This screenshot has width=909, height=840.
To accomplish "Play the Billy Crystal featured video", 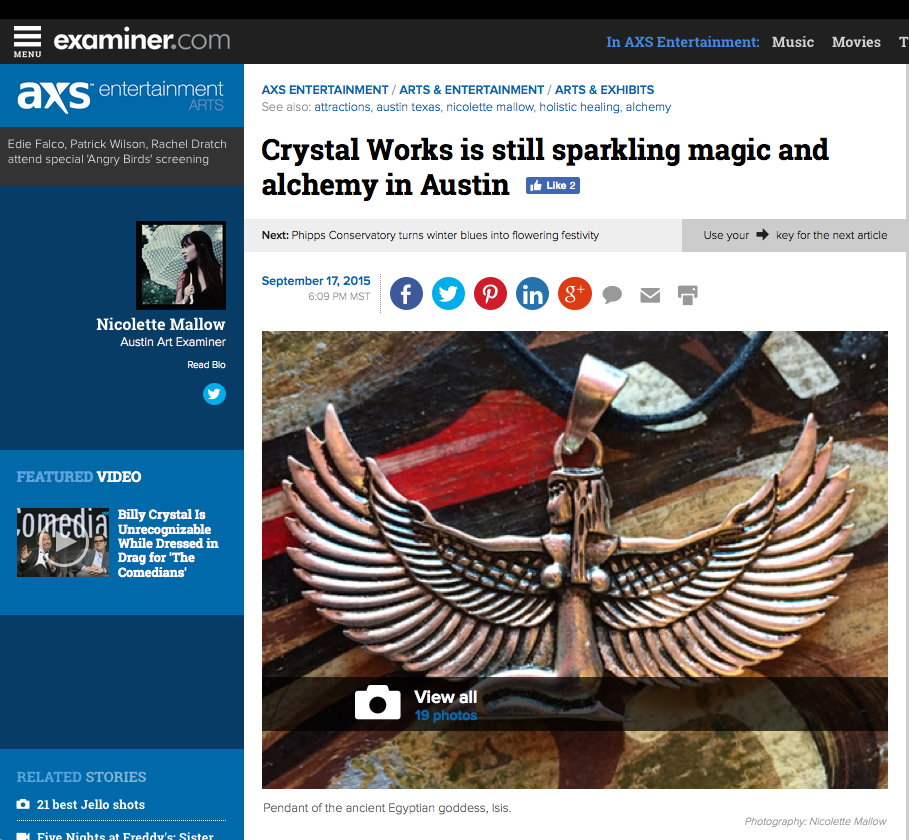I will coord(63,543).
